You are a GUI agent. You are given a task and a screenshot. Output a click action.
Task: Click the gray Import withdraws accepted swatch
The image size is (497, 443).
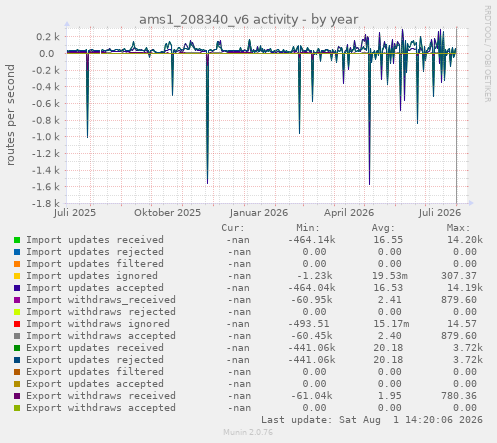[17, 336]
